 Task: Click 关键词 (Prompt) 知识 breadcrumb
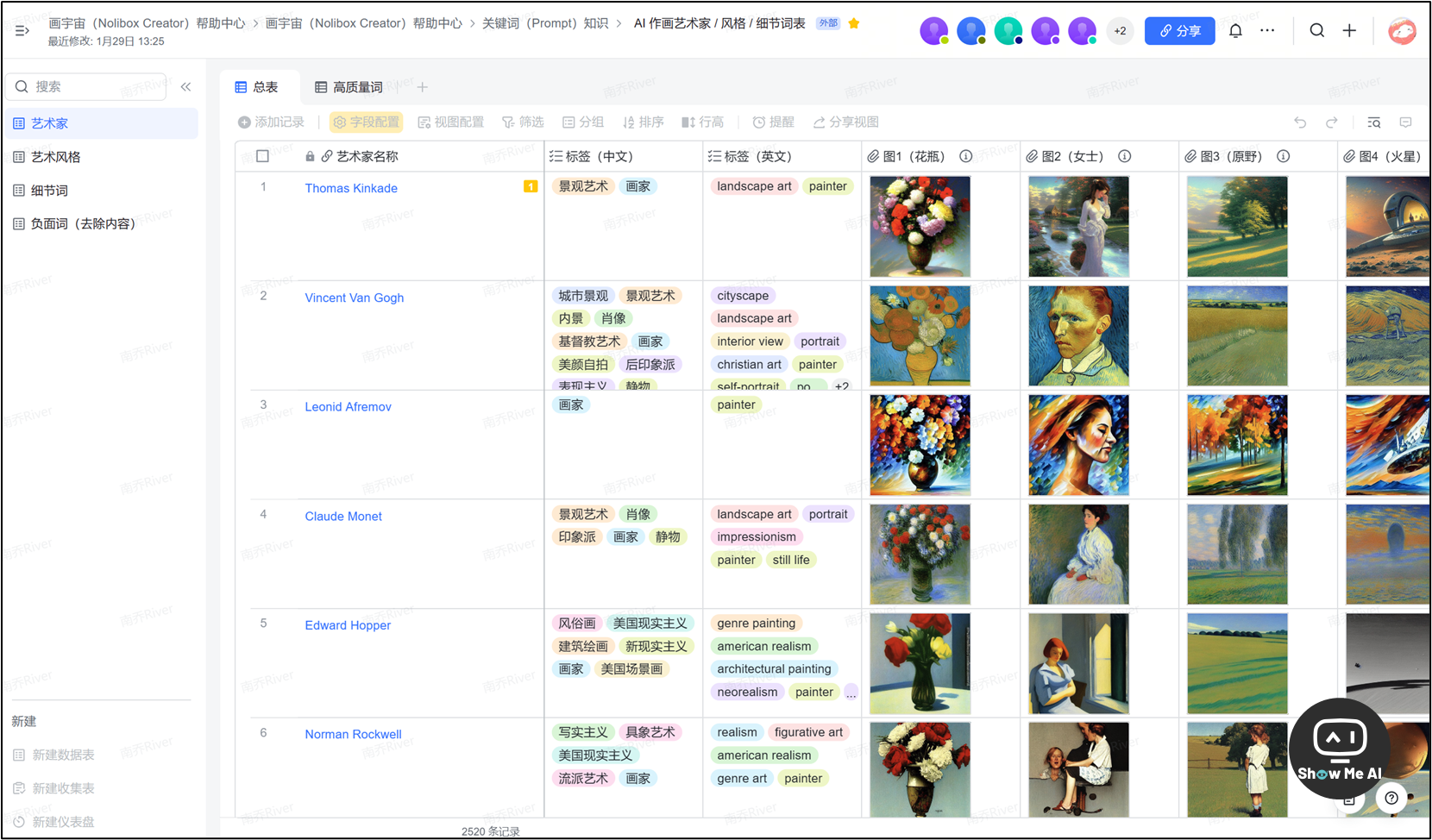pyautogui.click(x=545, y=23)
